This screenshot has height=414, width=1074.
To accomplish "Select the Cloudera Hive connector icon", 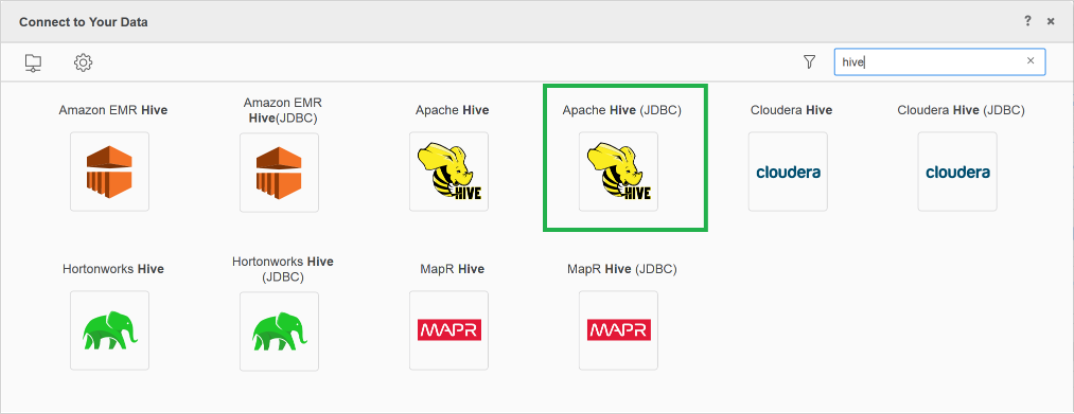I will (788, 171).
